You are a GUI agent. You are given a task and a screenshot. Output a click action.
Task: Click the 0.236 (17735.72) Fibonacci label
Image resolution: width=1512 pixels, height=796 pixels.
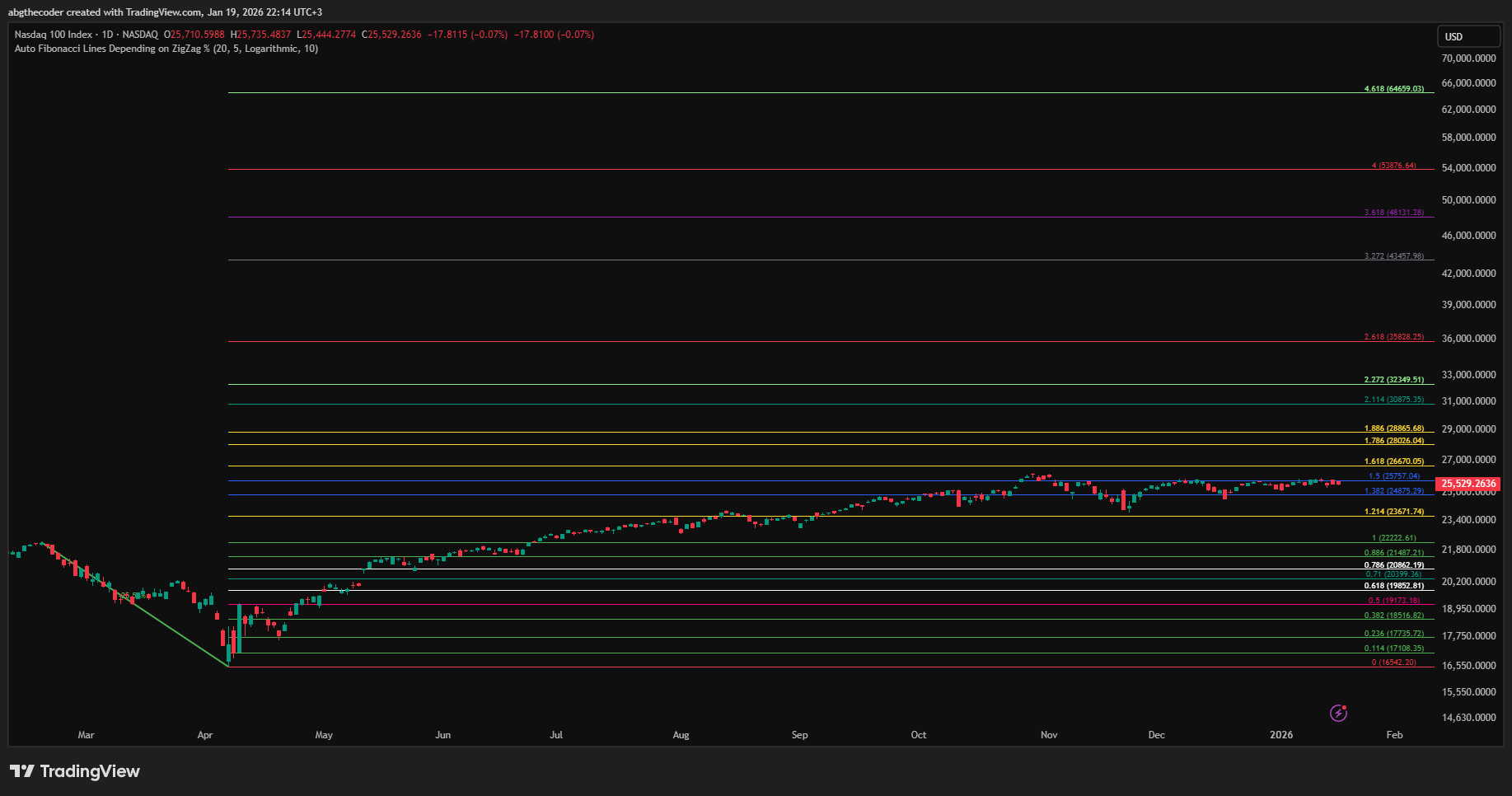coord(1393,634)
